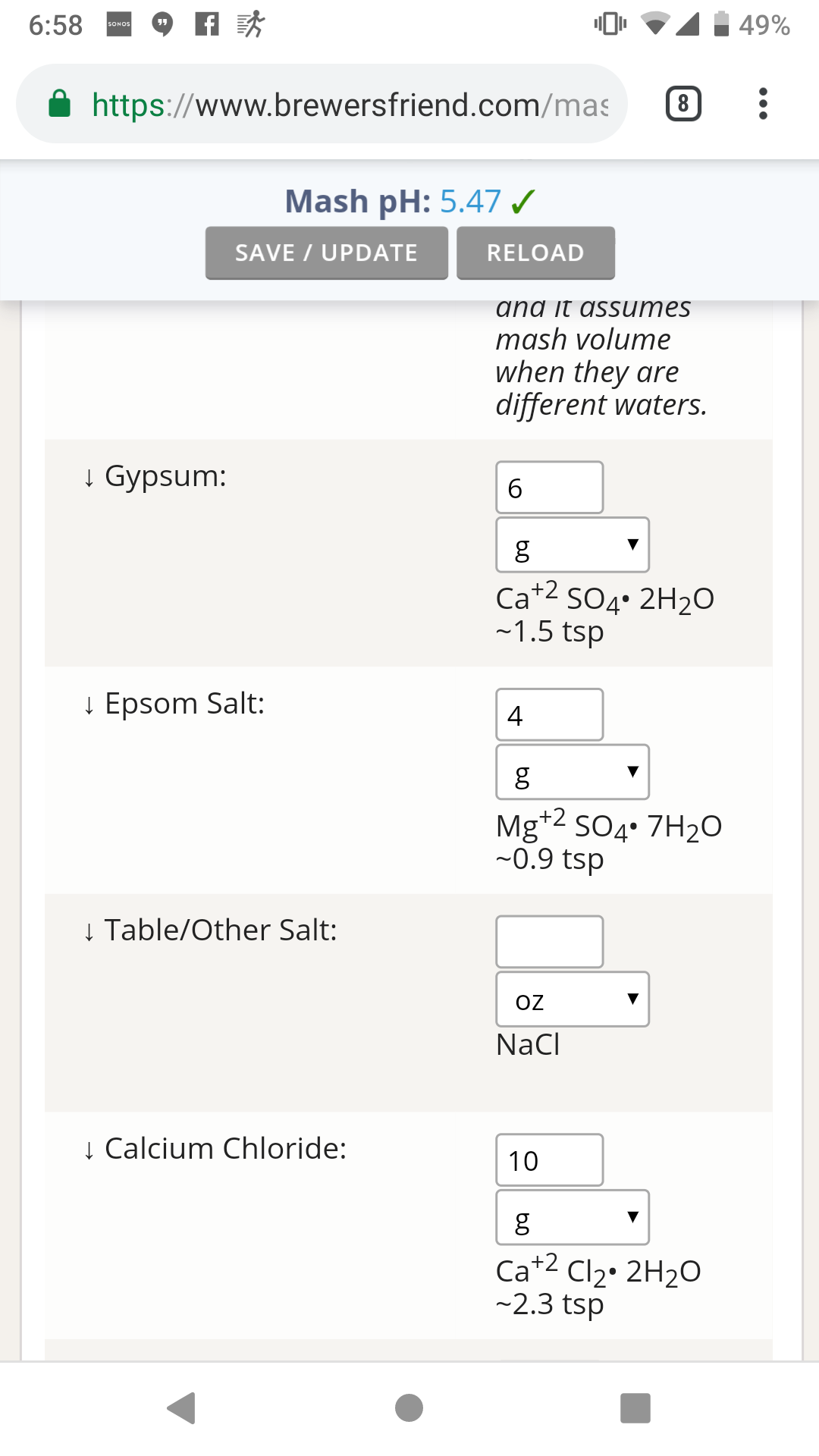The height and width of the screenshot is (1456, 819).
Task: Open the Gypsum unit dropdown
Action: coord(573,545)
